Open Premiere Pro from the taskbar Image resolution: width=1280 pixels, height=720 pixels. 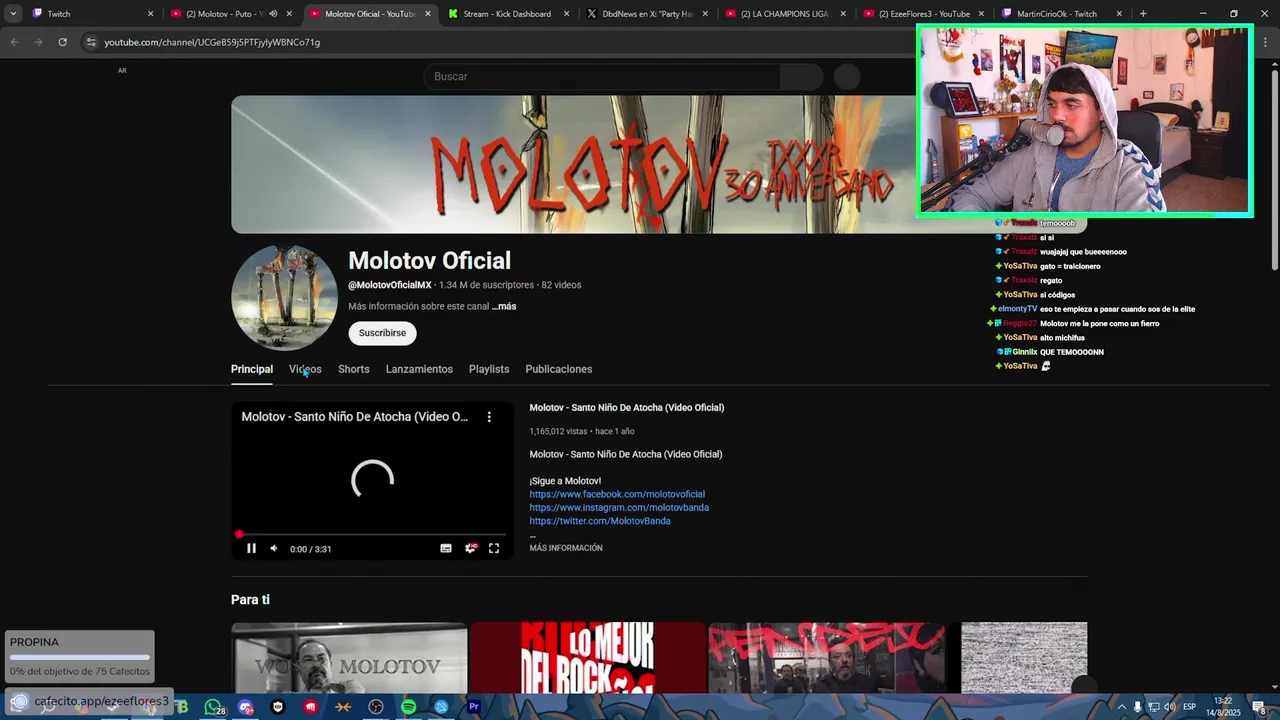pos(474,707)
